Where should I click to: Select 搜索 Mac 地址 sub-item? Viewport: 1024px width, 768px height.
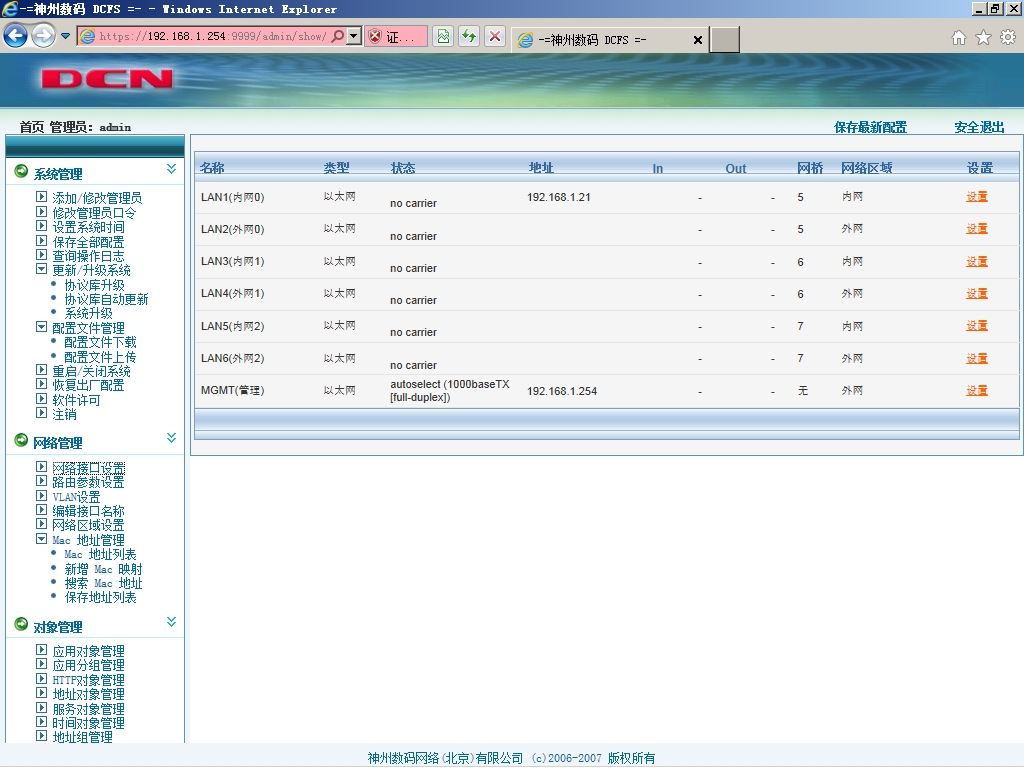[103, 583]
